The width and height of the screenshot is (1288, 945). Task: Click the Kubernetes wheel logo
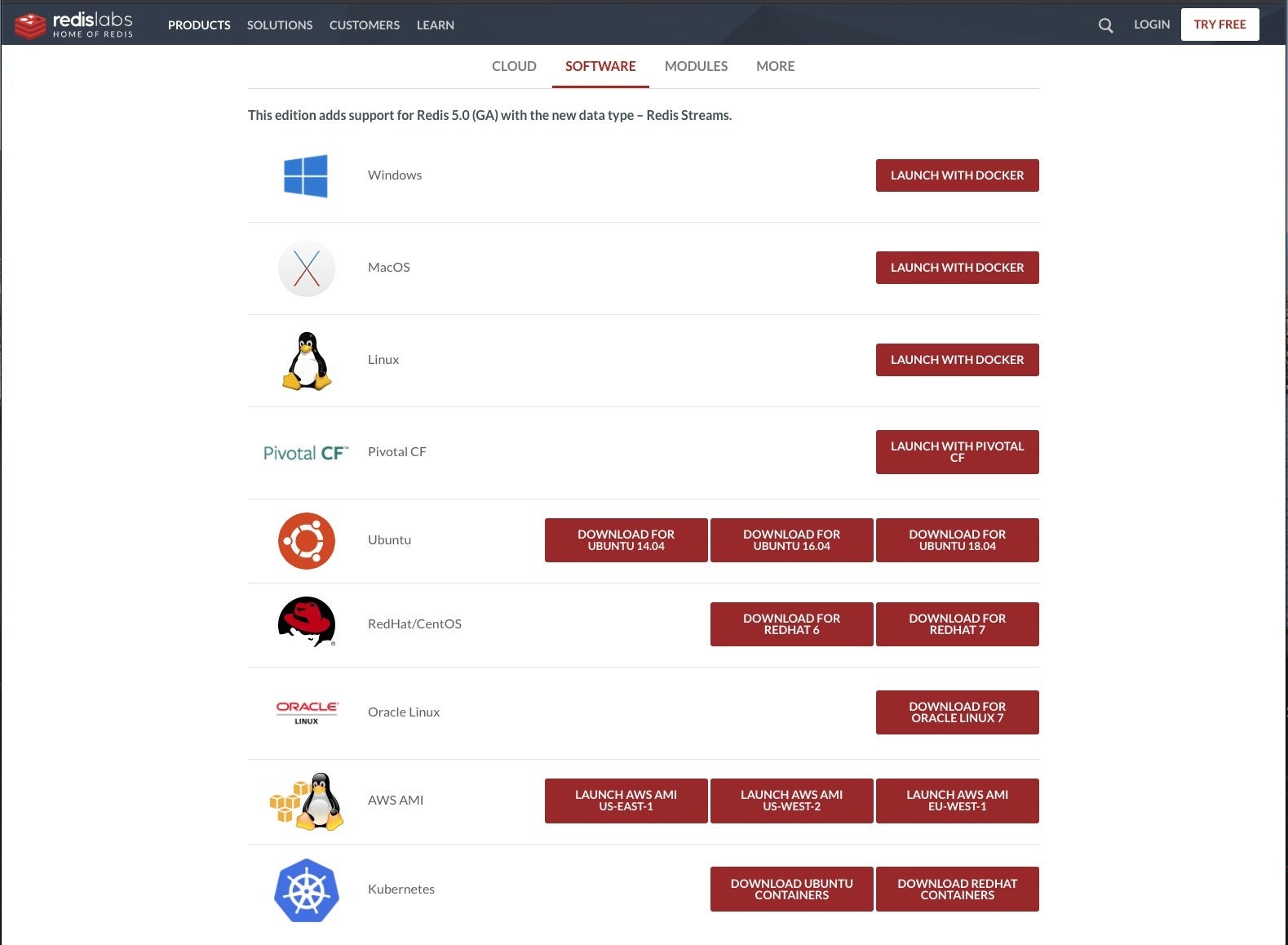tap(307, 890)
